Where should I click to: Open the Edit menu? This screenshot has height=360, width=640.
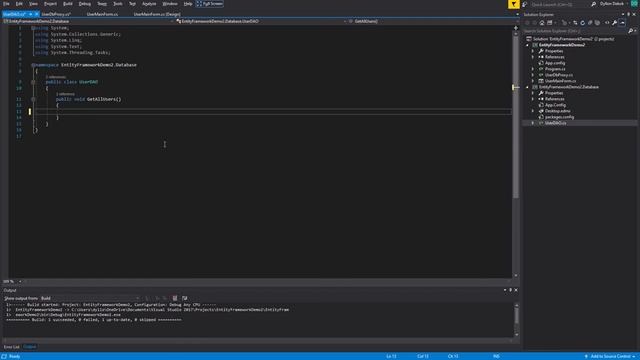click(19, 4)
